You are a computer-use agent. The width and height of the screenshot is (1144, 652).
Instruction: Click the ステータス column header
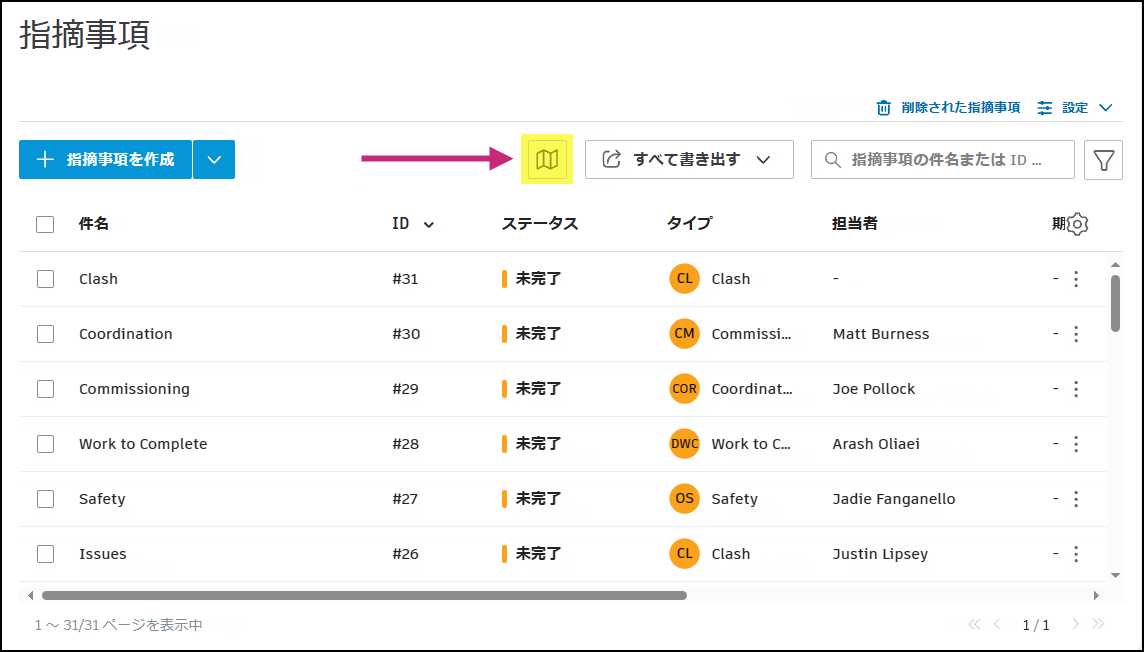pos(540,224)
